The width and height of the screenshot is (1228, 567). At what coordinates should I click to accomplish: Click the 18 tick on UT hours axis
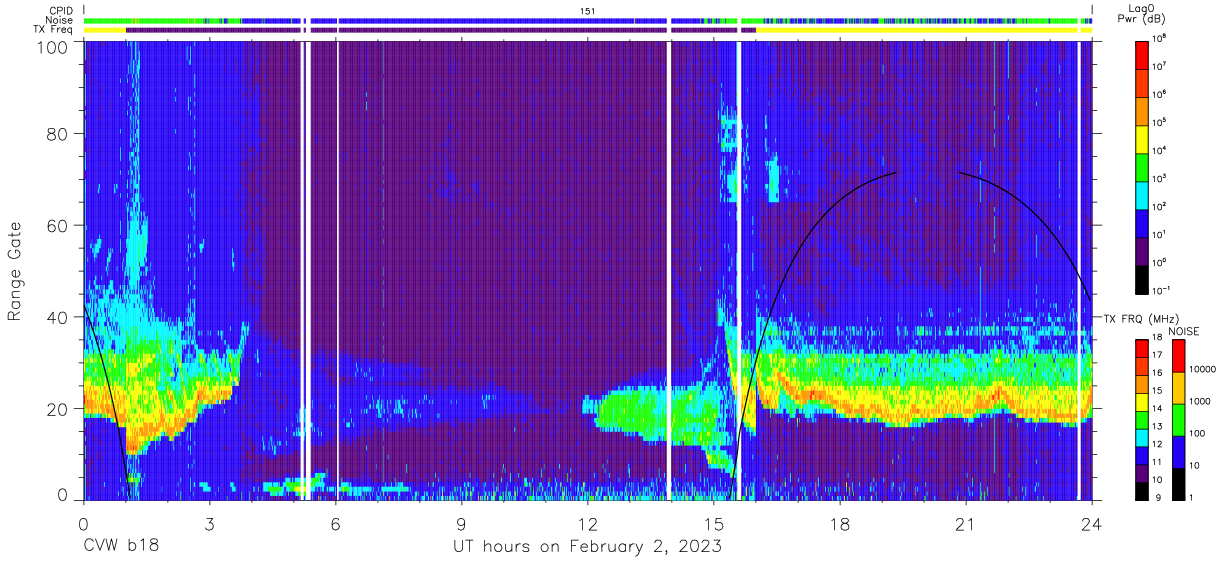840,523
